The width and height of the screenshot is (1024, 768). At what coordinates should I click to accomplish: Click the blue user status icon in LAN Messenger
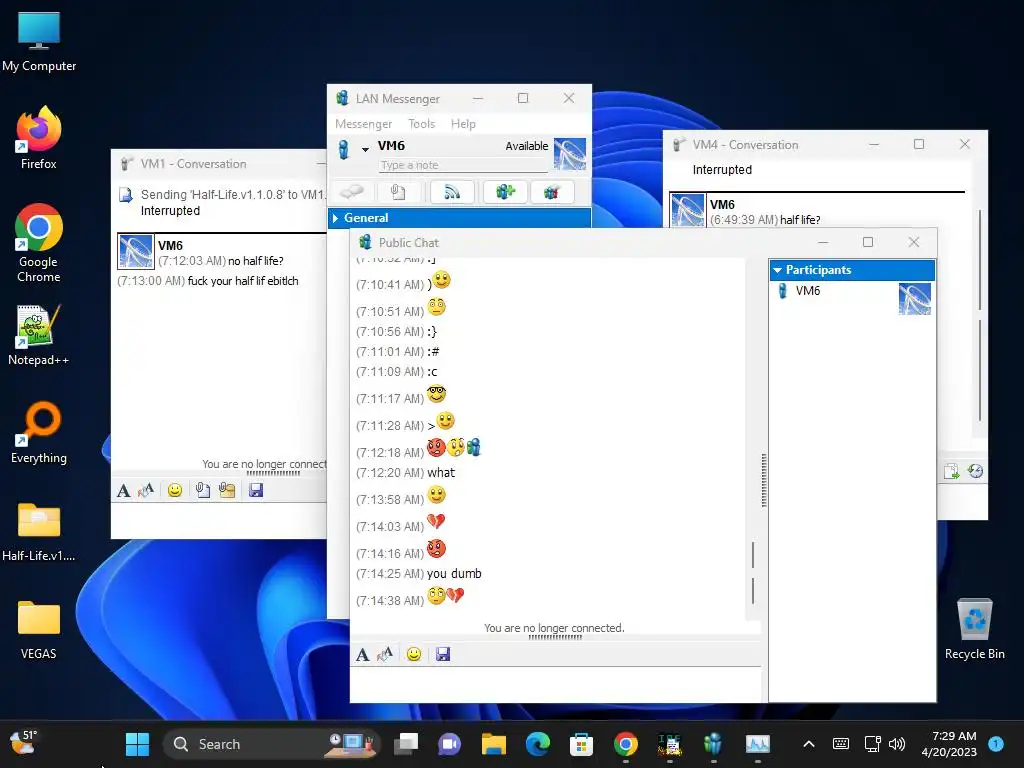pyautogui.click(x=344, y=149)
